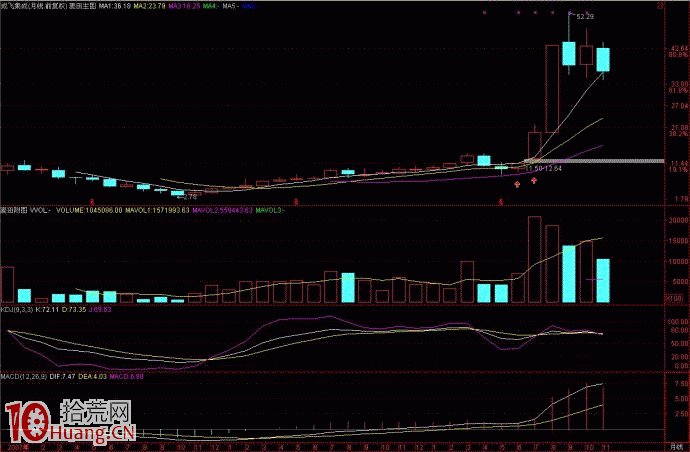Click the J value label in KDJ header
The image size is (690, 452).
pyautogui.click(x=101, y=310)
